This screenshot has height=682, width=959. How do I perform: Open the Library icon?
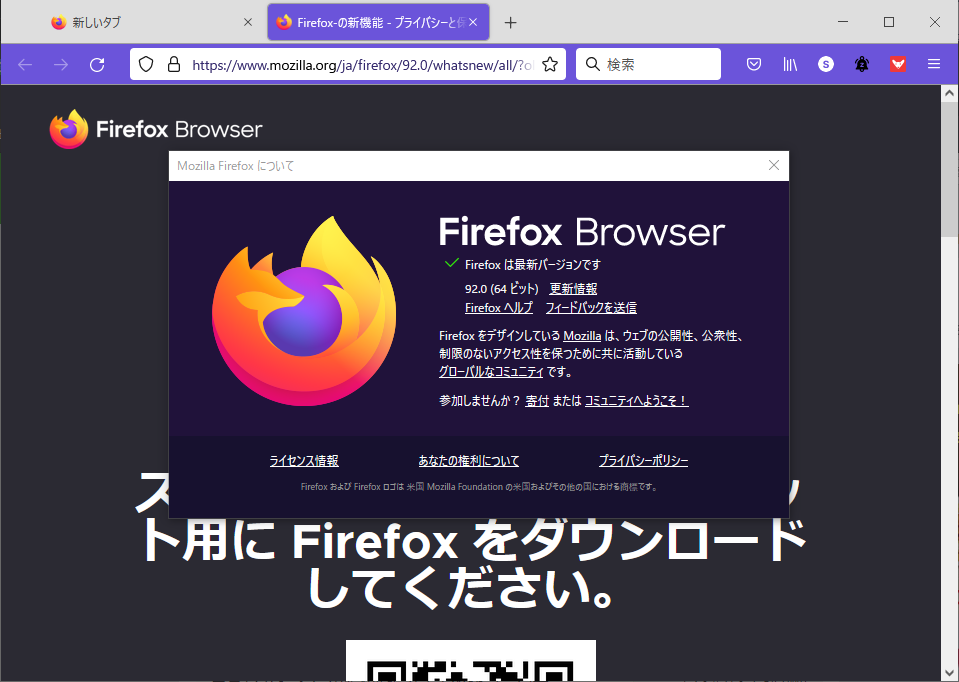coord(789,64)
